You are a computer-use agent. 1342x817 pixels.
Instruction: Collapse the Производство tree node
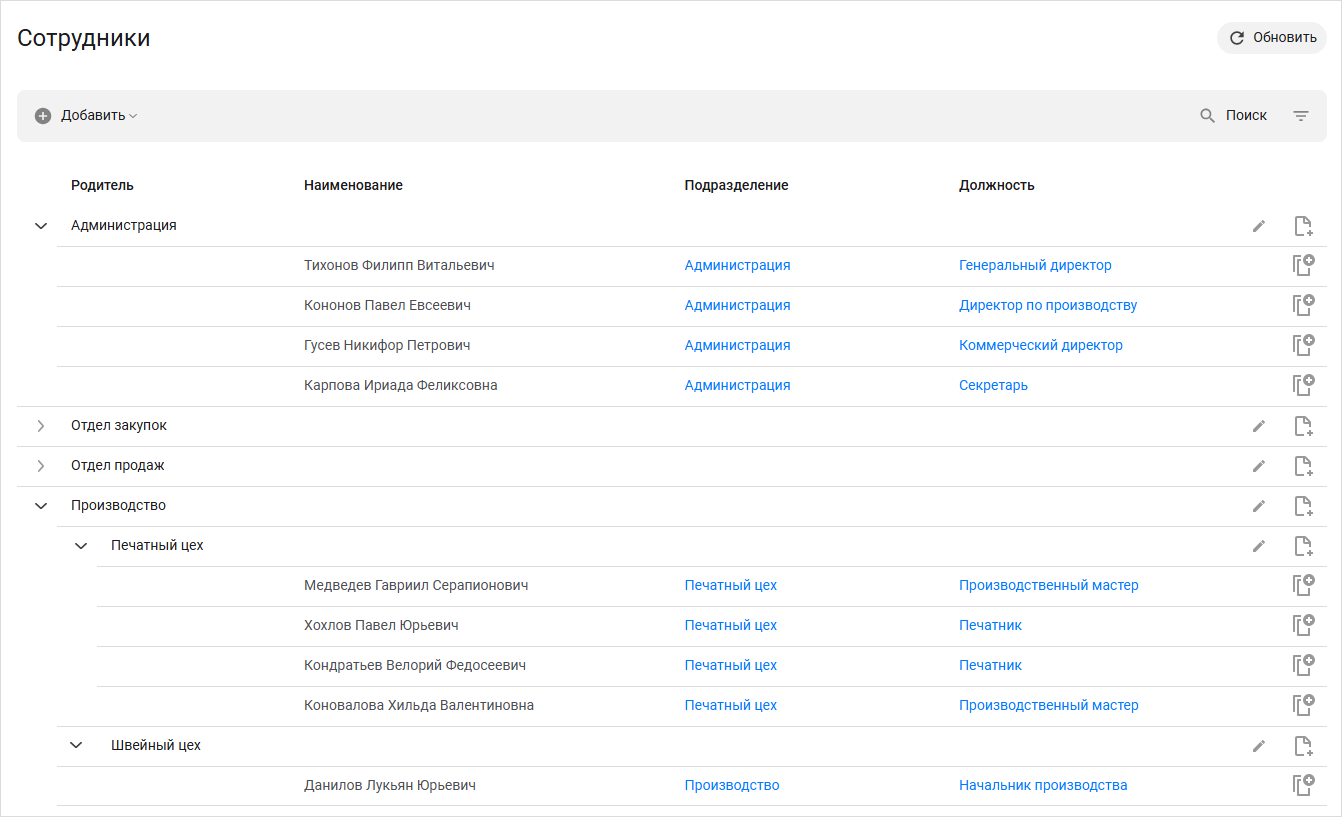(41, 506)
